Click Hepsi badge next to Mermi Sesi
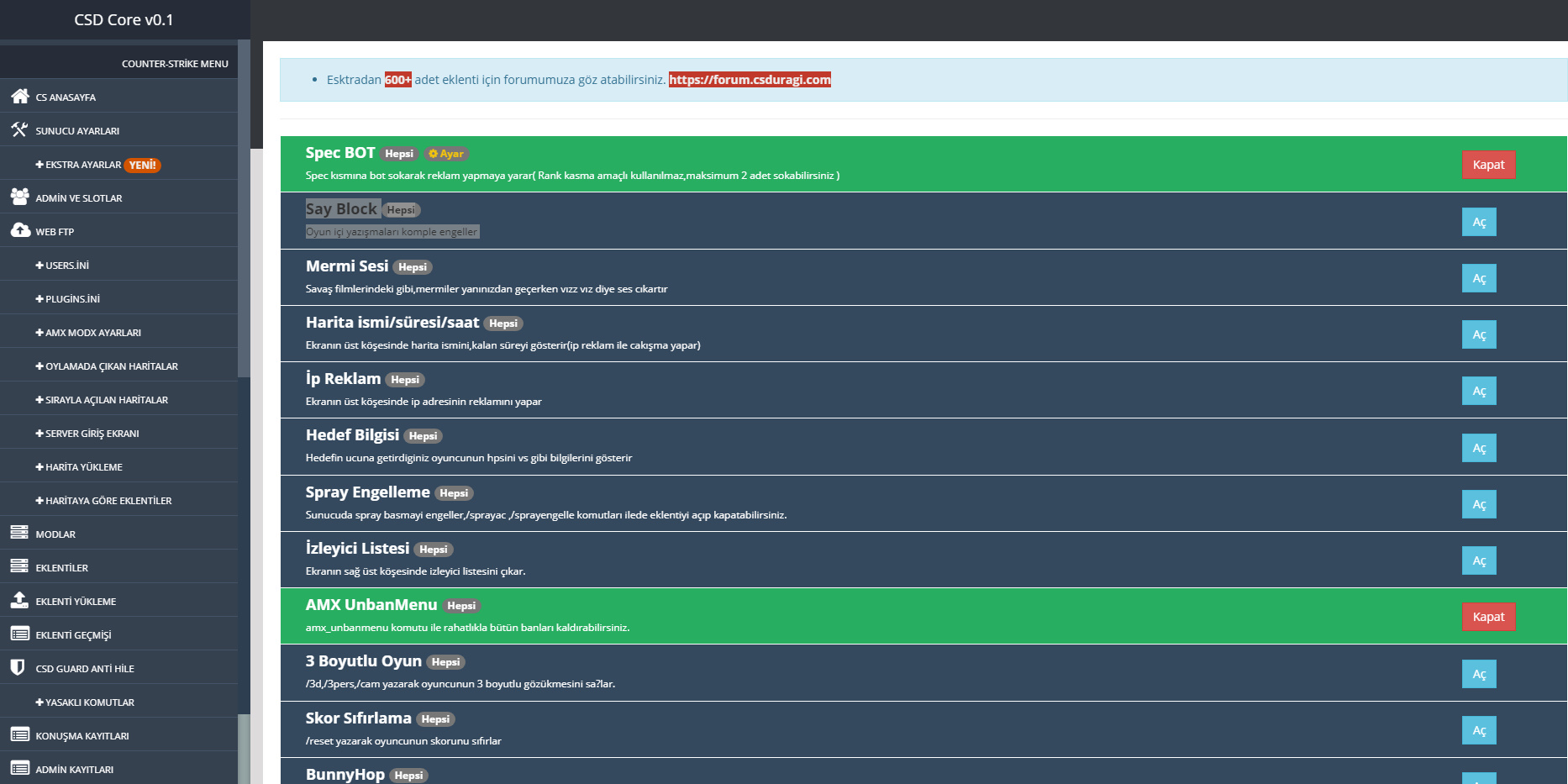The image size is (1568, 784). [x=413, y=267]
